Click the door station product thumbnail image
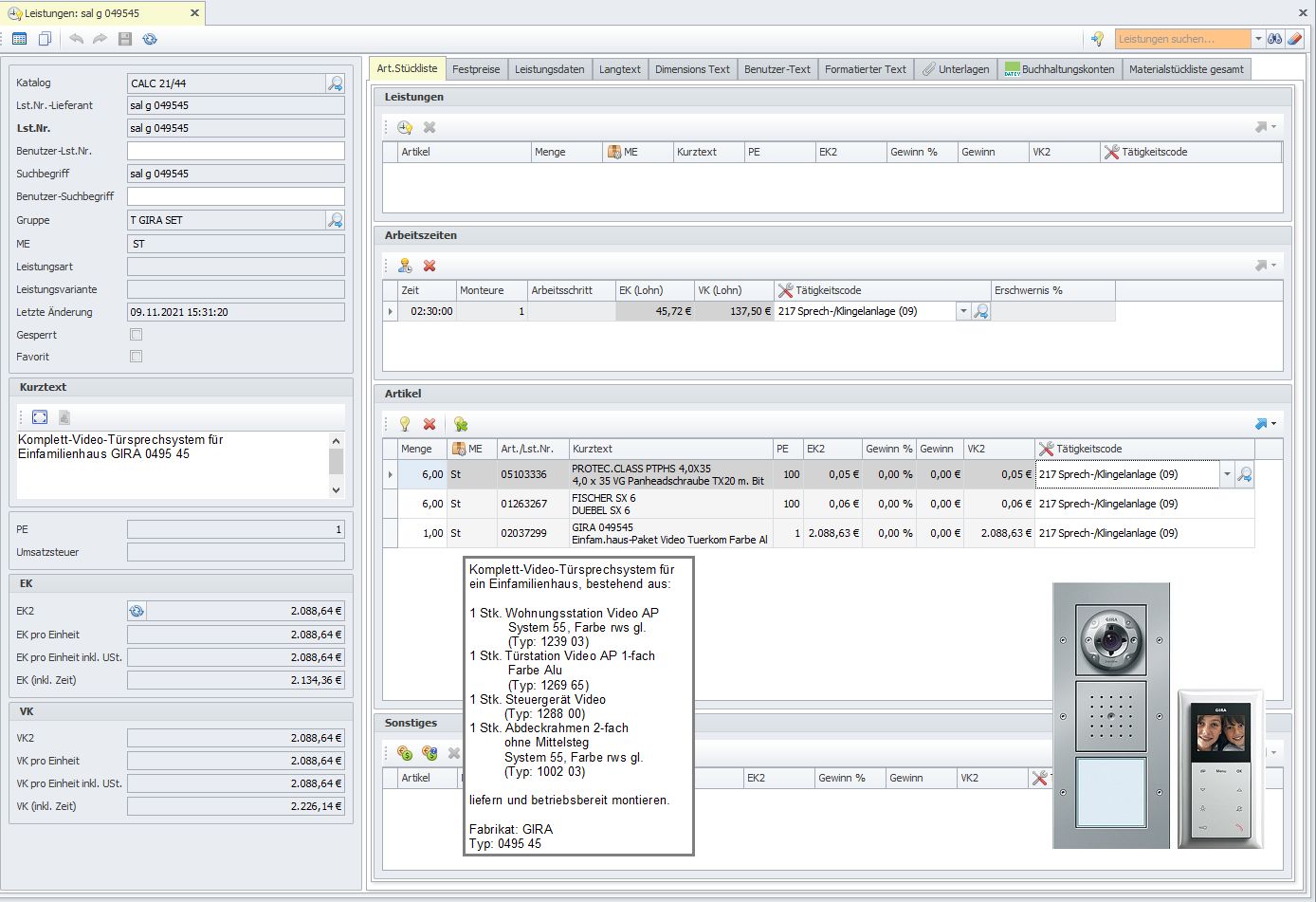Viewport: 1316px width, 902px height. click(x=1111, y=716)
